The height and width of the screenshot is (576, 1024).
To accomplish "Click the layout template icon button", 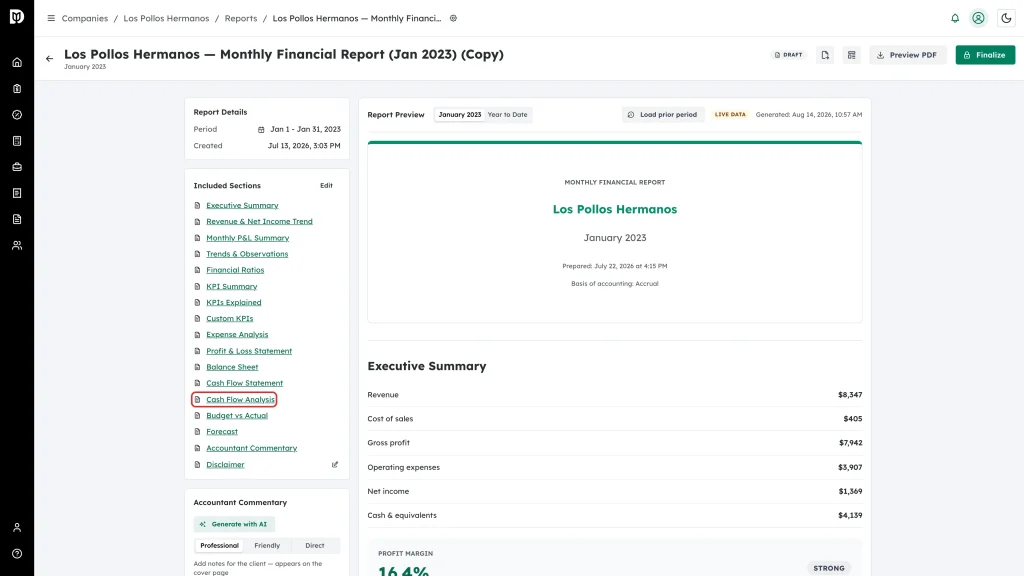I will point(852,55).
